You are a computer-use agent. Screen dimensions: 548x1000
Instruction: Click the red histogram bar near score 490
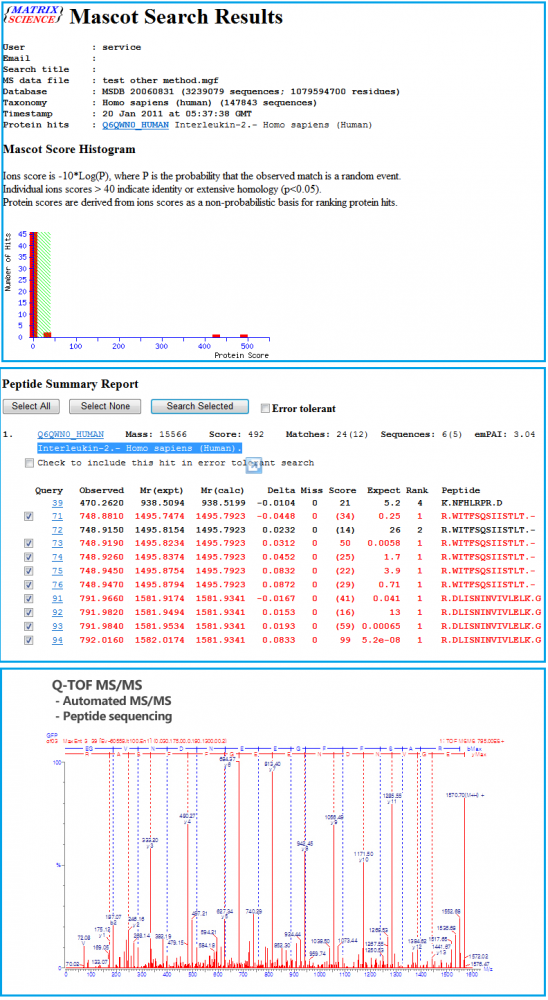coord(244,335)
